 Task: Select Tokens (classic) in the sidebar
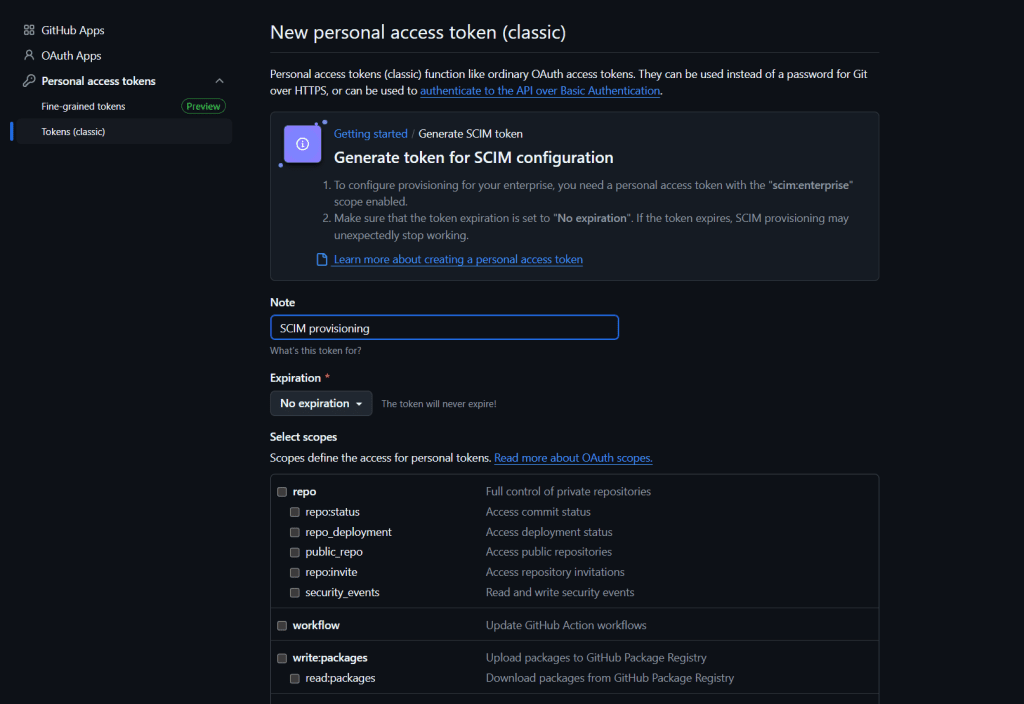73,131
